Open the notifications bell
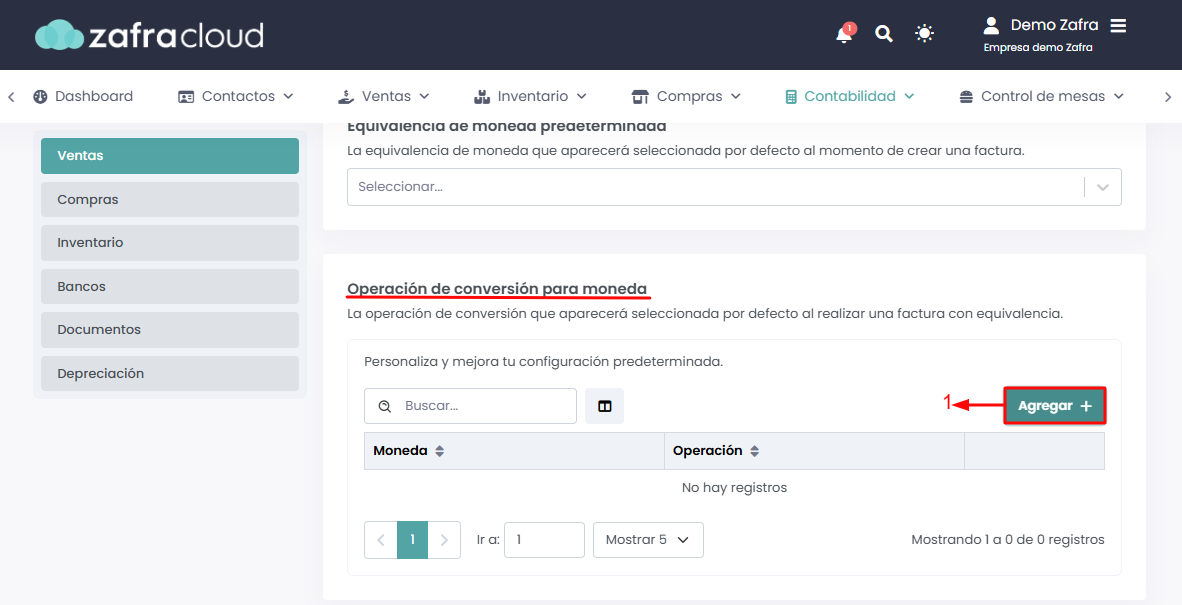 (x=844, y=34)
